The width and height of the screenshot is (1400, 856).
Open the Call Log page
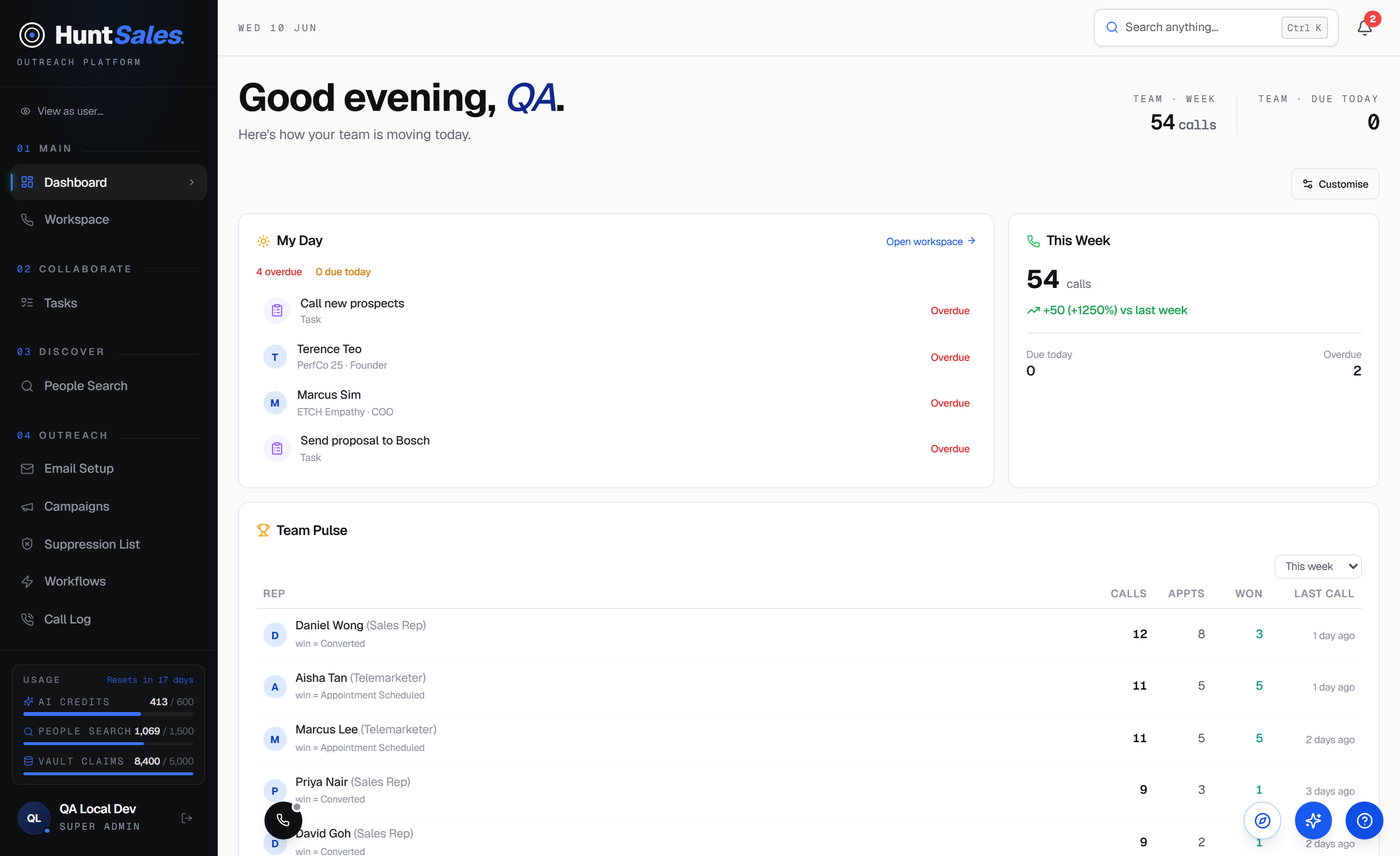pyautogui.click(x=108, y=619)
